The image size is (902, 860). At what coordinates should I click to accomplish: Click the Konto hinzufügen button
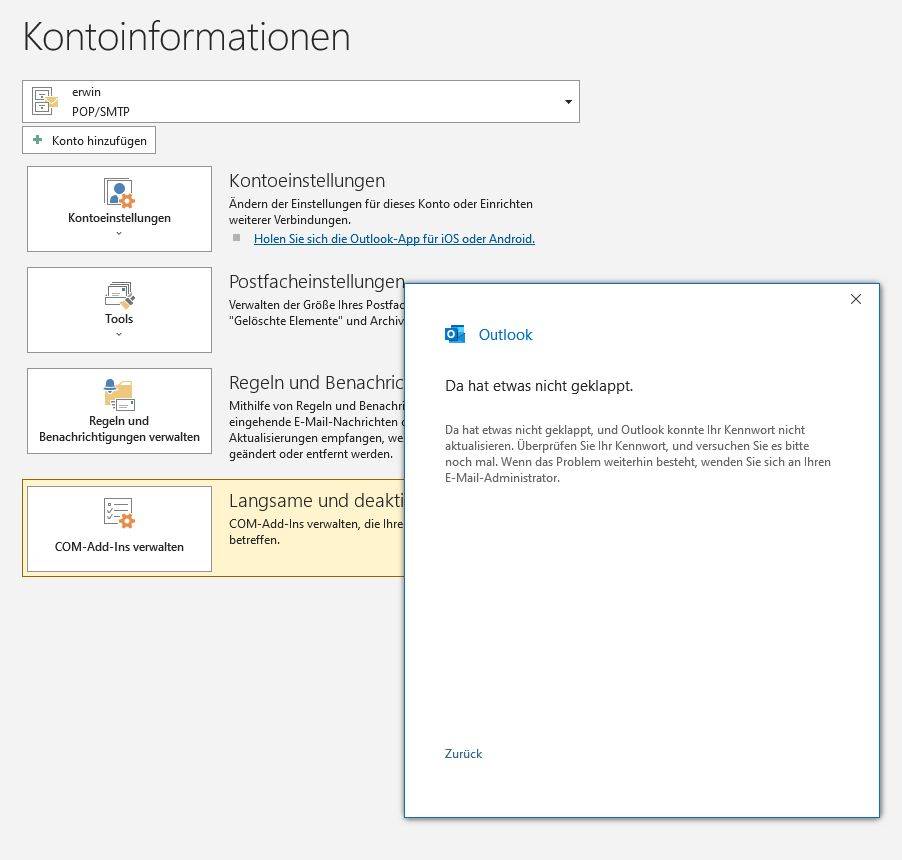[89, 140]
